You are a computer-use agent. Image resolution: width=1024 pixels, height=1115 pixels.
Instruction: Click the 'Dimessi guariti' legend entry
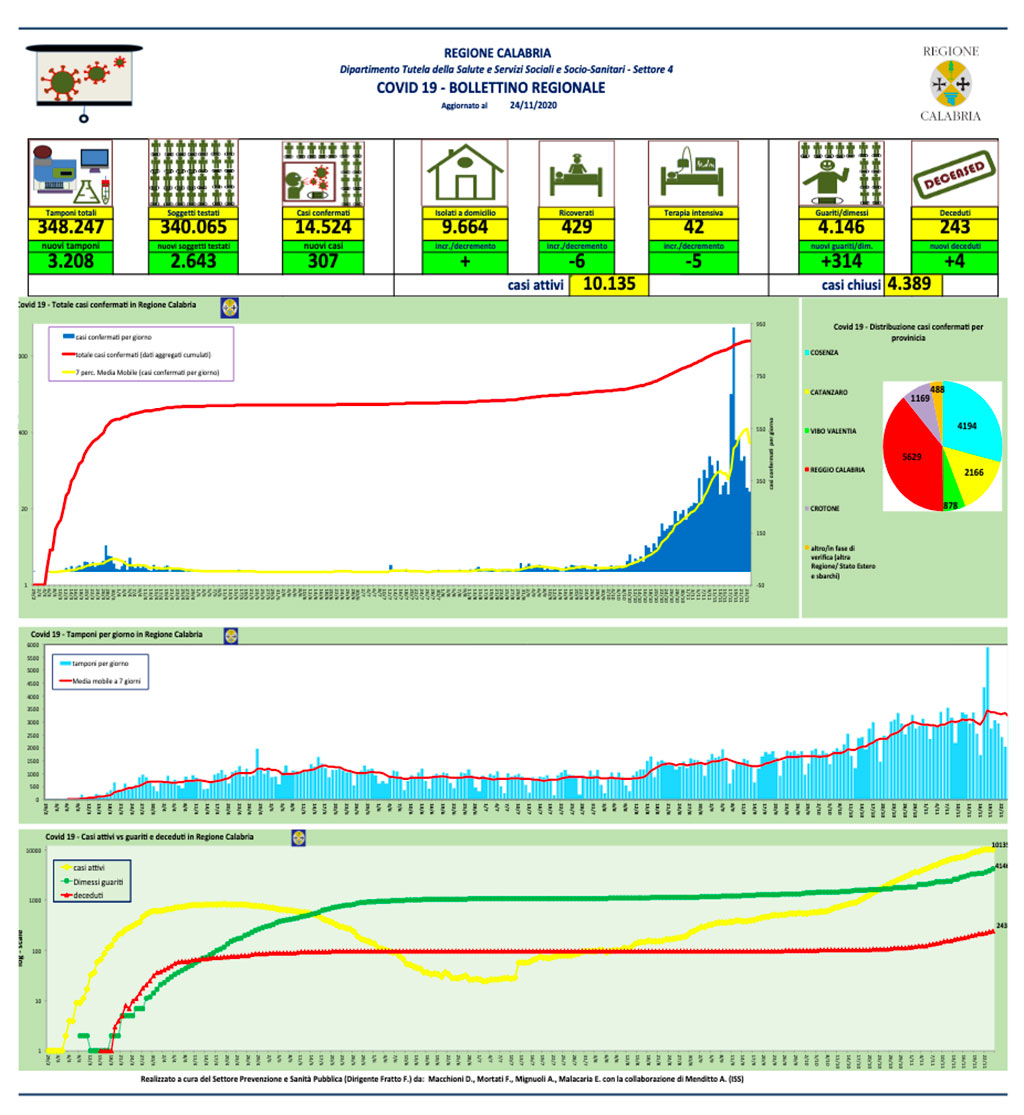[92, 882]
